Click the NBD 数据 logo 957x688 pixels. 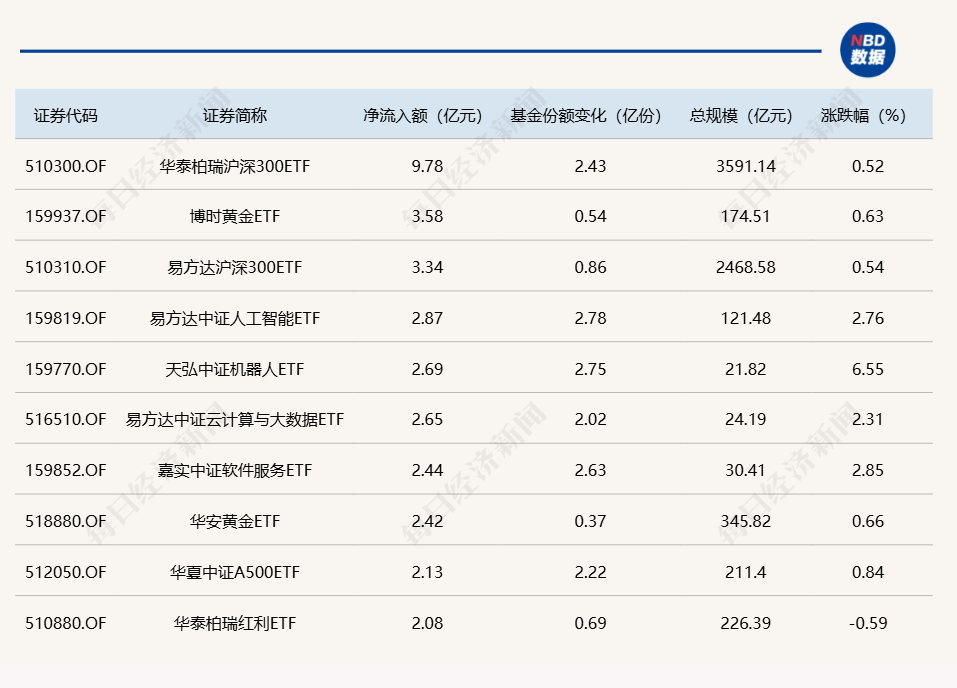click(867, 50)
